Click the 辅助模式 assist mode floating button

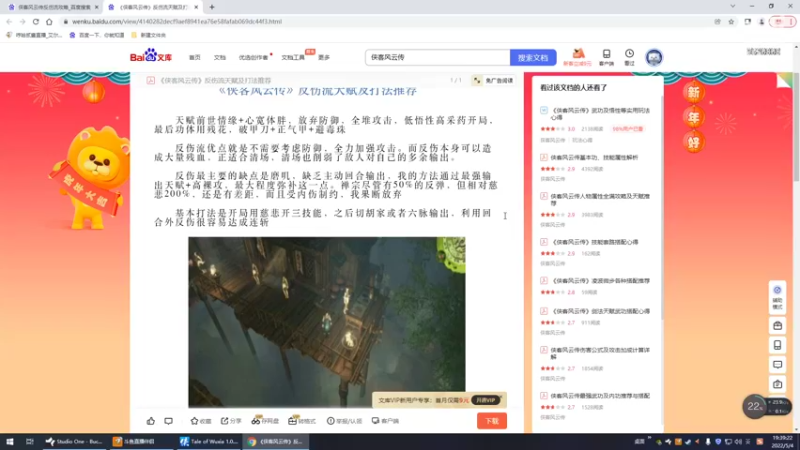tap(777, 296)
